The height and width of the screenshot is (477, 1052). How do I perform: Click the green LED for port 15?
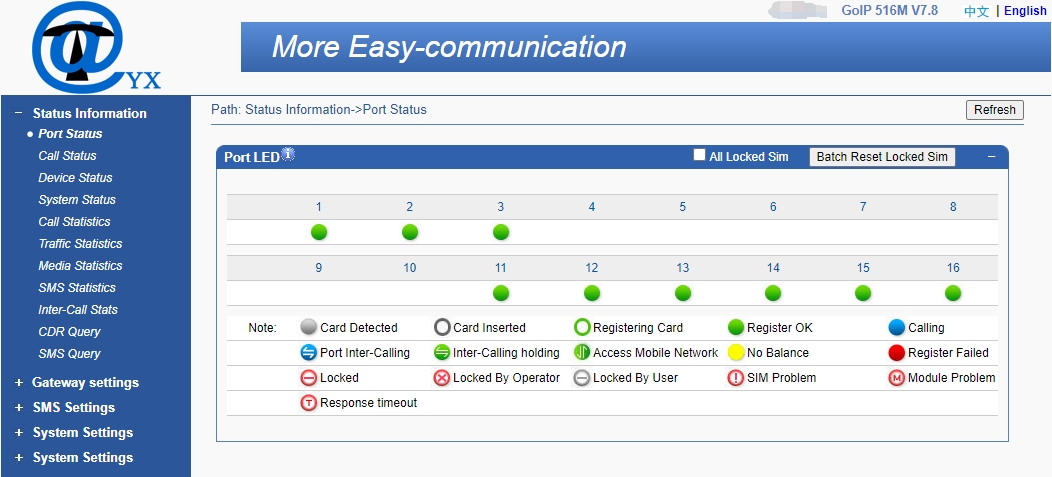point(863,293)
